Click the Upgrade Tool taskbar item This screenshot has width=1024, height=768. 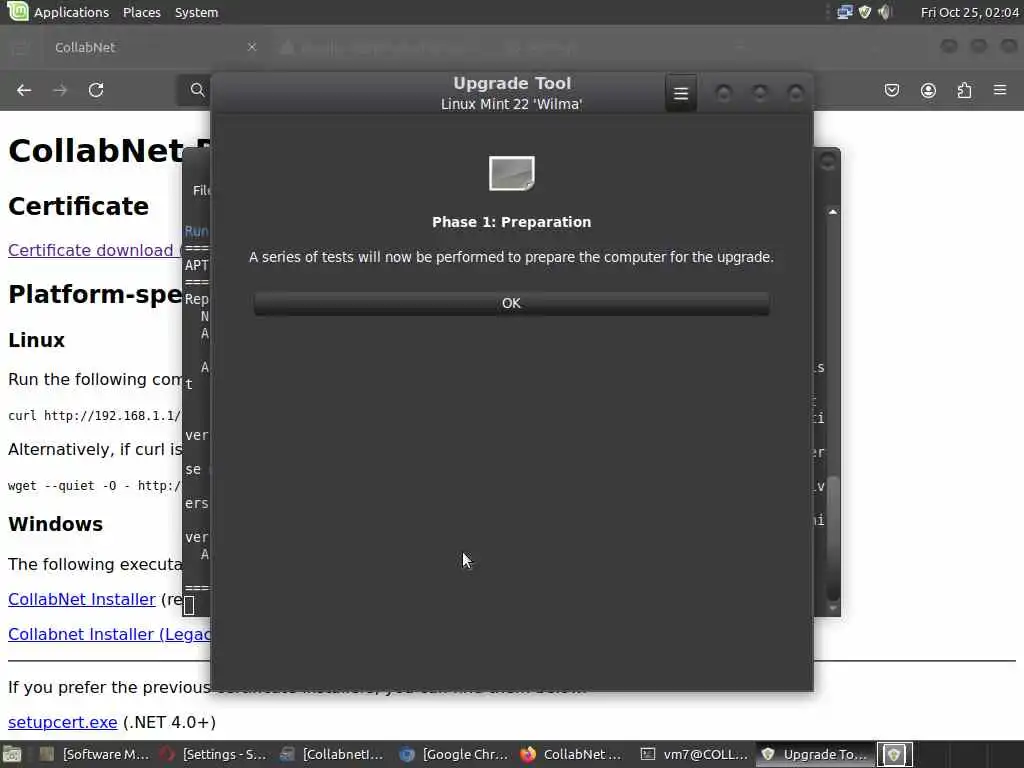tap(814, 754)
